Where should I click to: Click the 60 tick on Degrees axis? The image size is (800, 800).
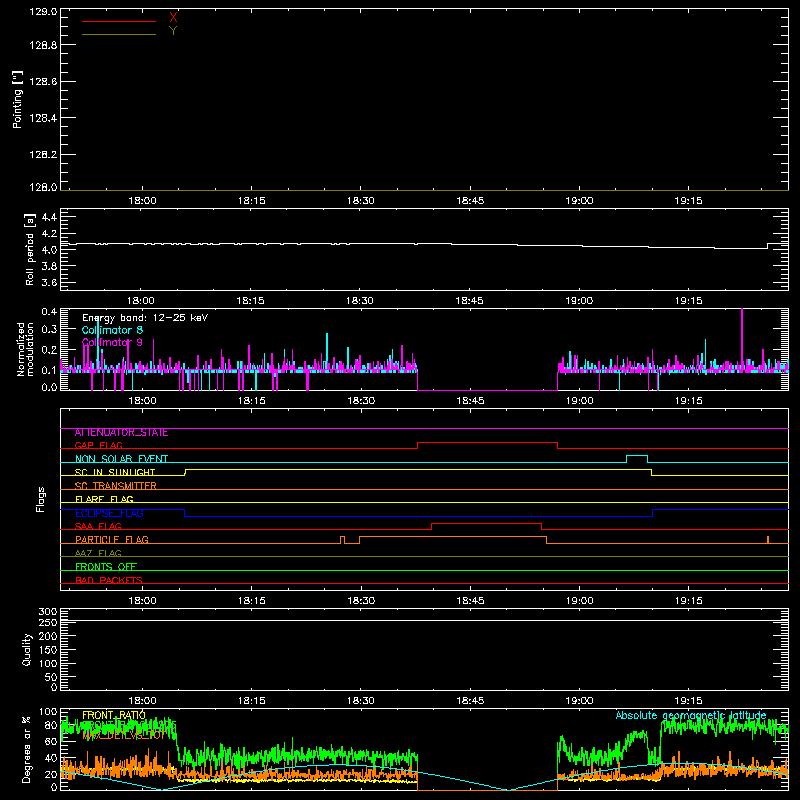pyautogui.click(x=51, y=741)
